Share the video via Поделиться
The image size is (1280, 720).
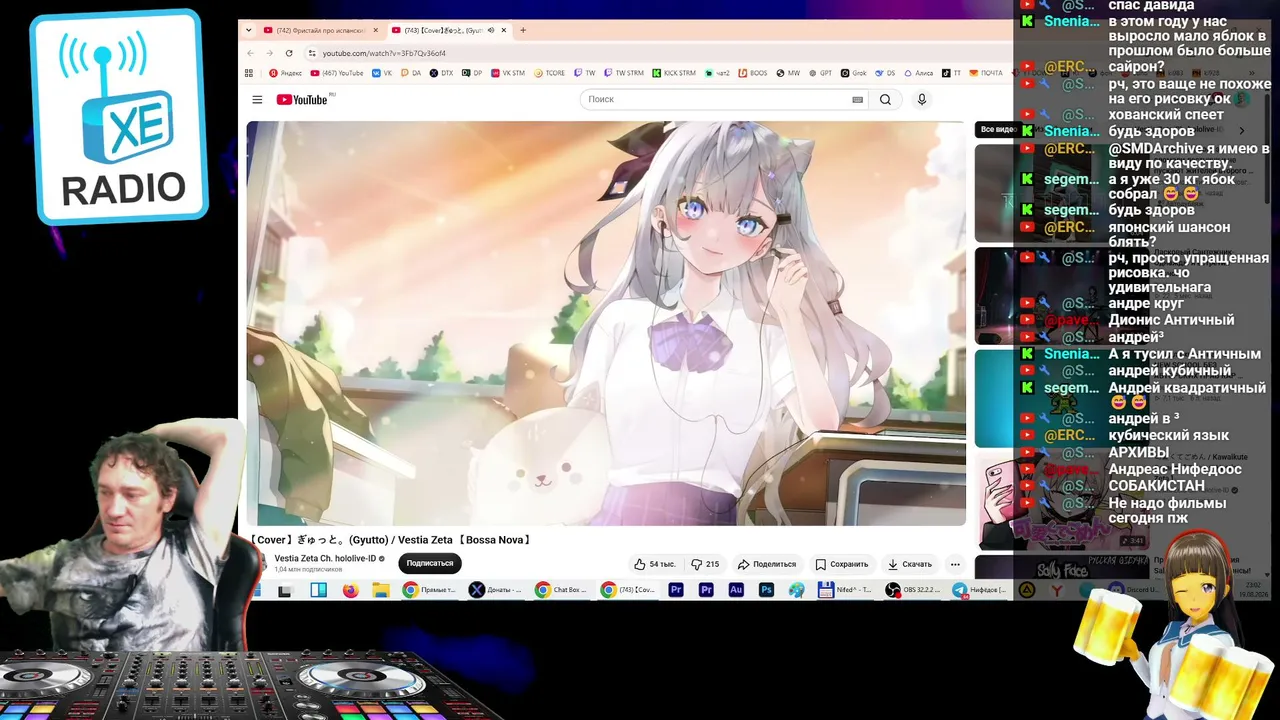point(767,564)
